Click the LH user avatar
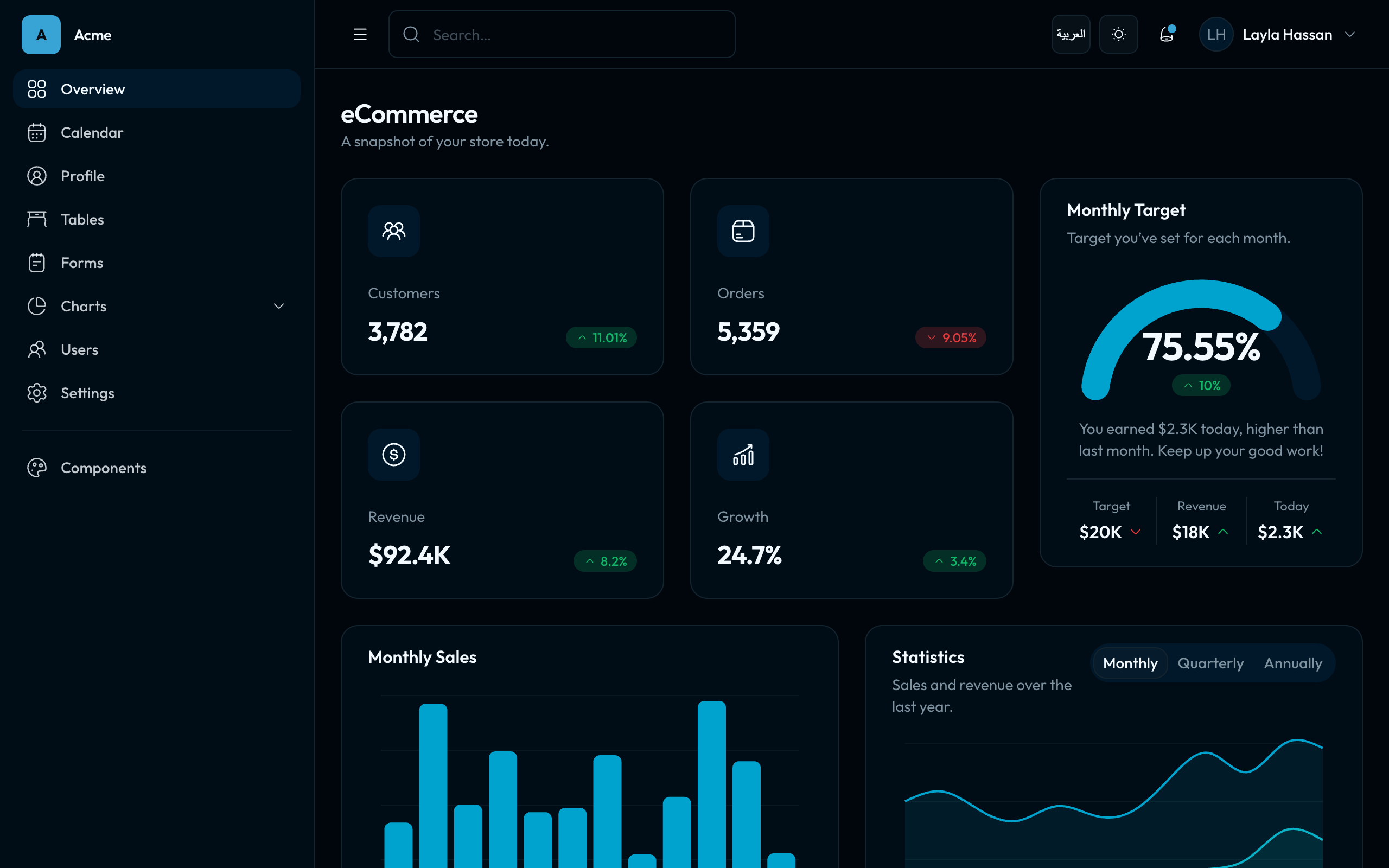 1216,34
